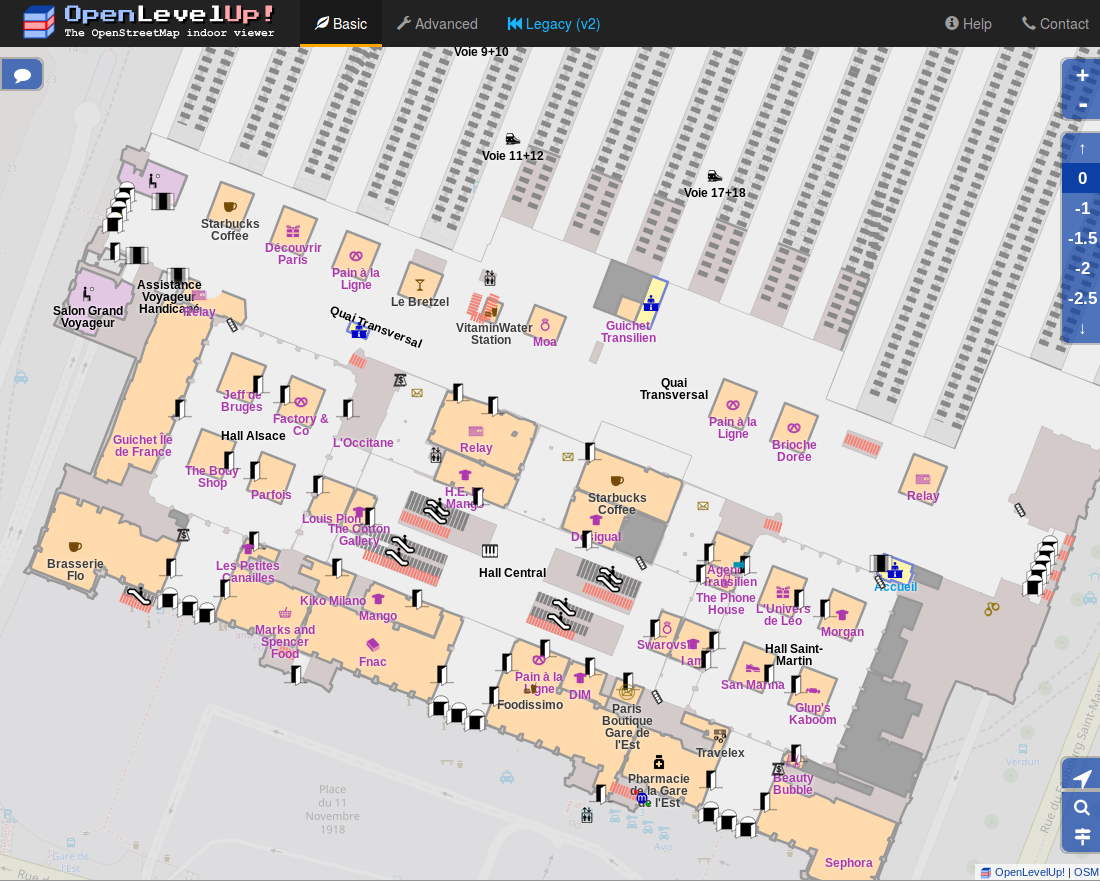Click the Beauty Bubble label
Viewport: 1100px width, 881px height.
tap(793, 784)
